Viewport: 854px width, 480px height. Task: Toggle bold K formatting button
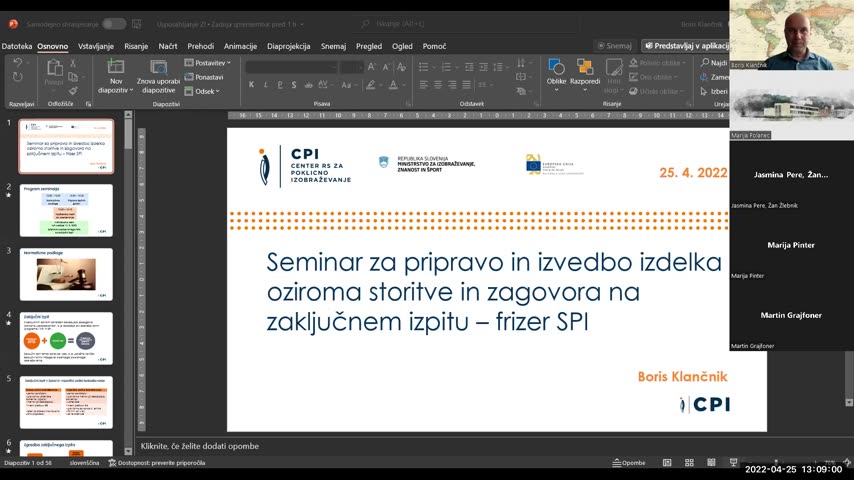click(251, 85)
